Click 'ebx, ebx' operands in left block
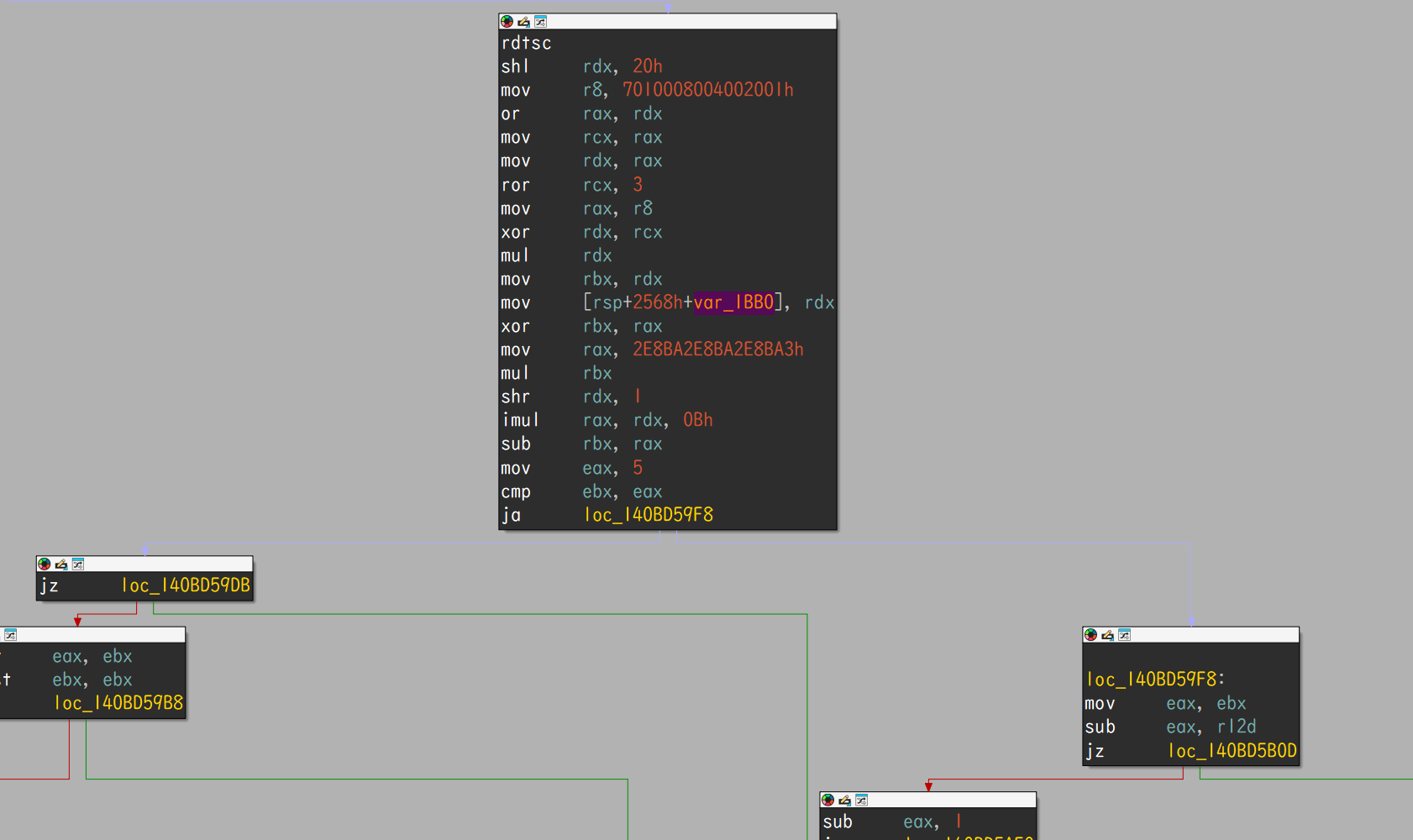The height and width of the screenshot is (840, 1413). (92, 680)
